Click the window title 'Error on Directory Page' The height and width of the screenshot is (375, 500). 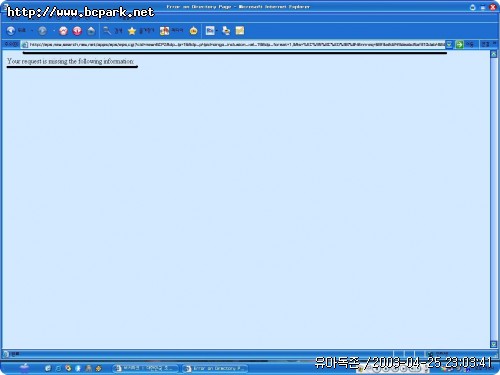(199, 6)
